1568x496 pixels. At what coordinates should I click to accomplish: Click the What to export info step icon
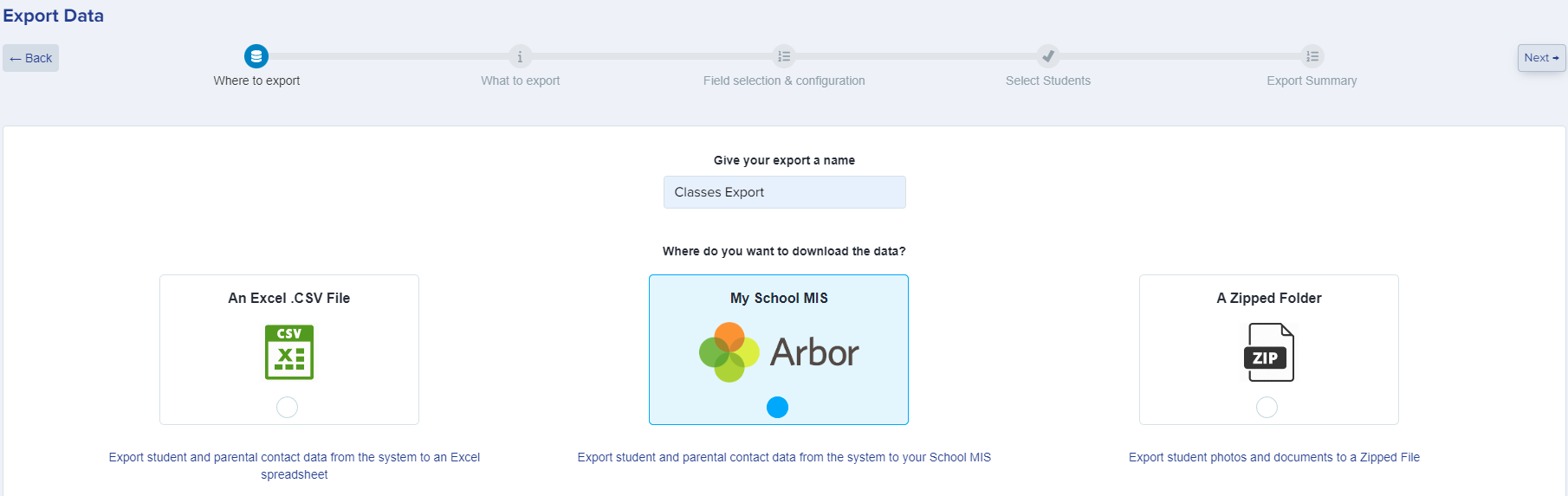(x=520, y=56)
